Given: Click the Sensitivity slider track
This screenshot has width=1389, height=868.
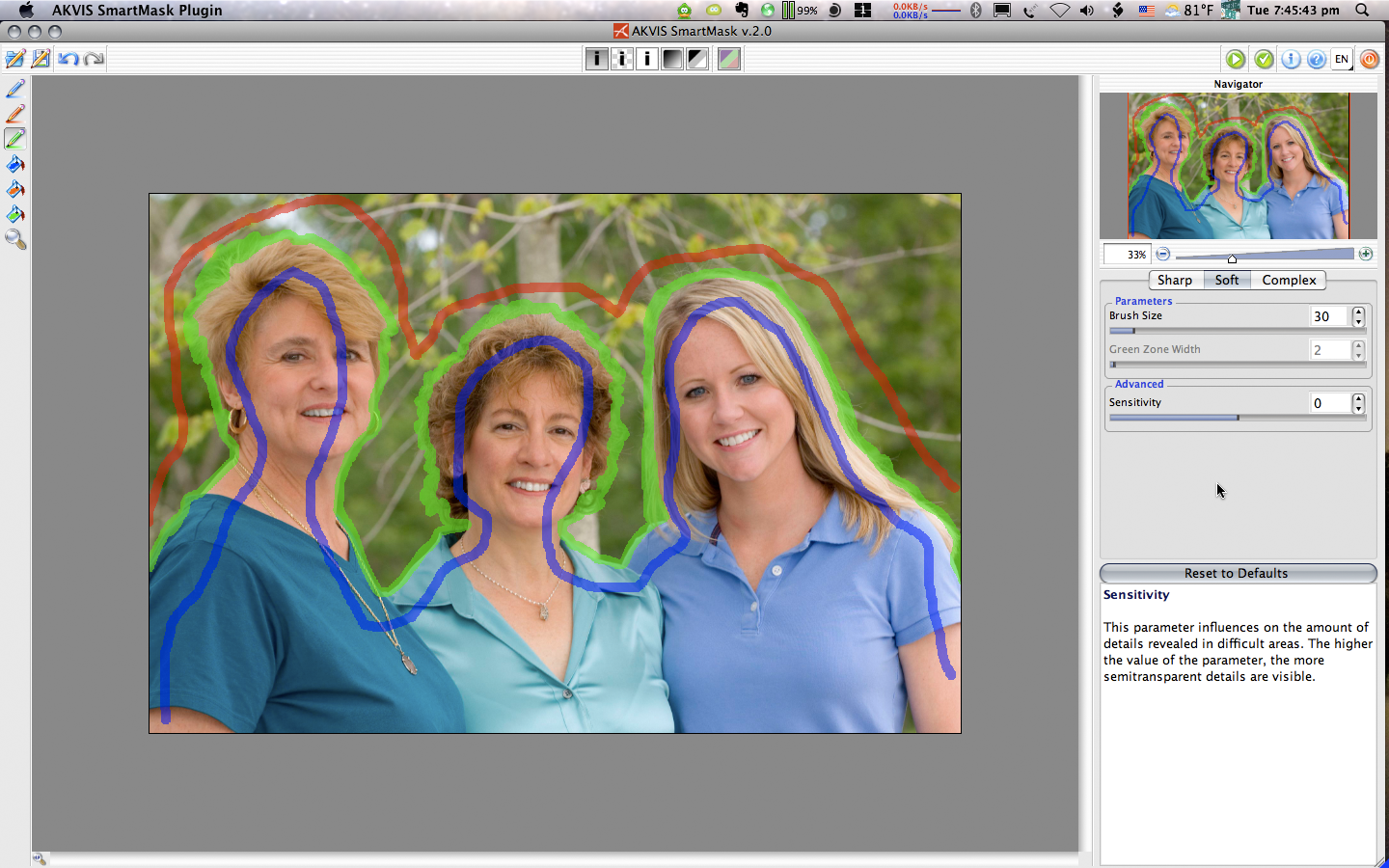Looking at the screenshot, I should pyautogui.click(x=1238, y=418).
